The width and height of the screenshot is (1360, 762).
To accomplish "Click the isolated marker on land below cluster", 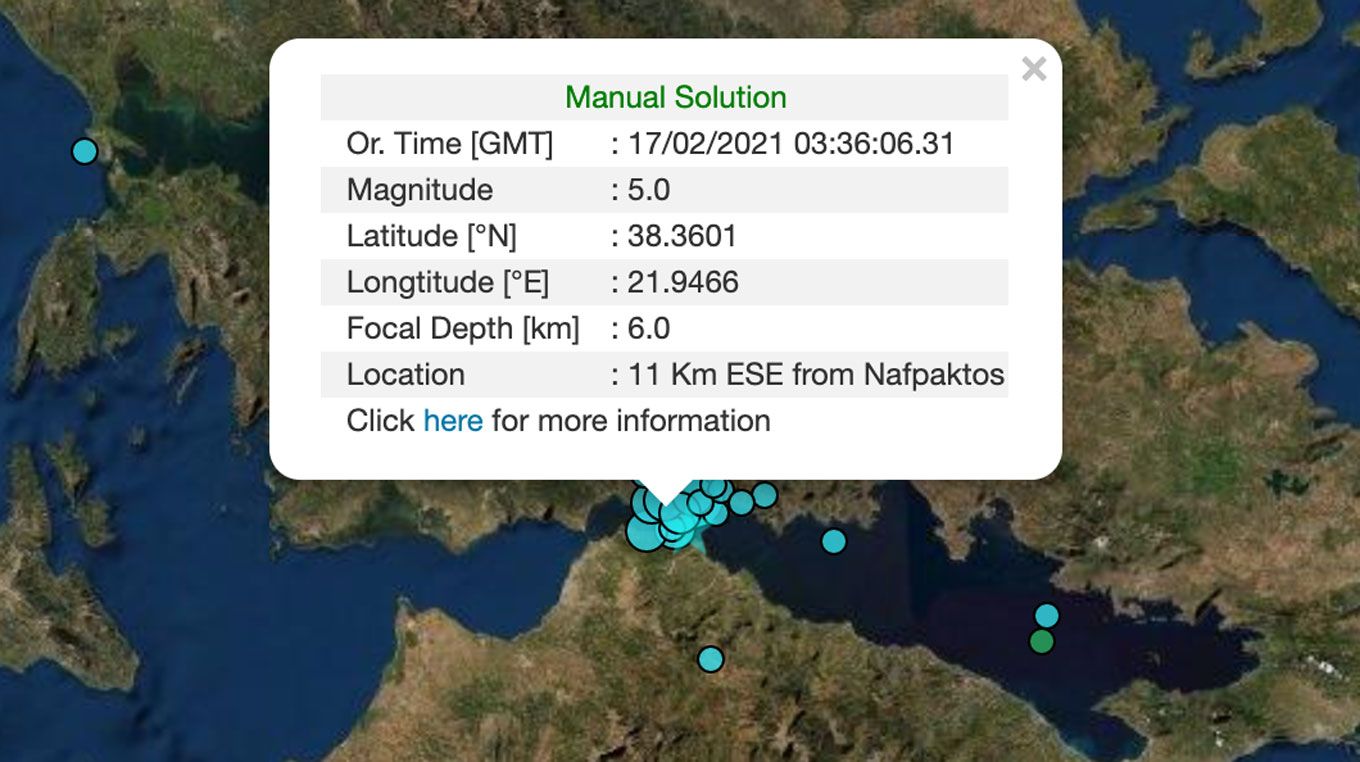I will tap(710, 659).
